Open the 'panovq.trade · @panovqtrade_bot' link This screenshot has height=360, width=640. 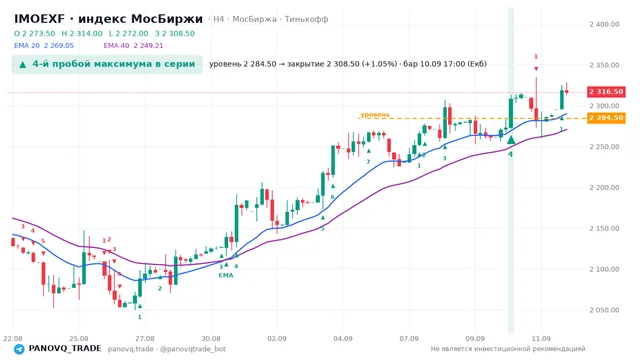[x=167, y=349]
